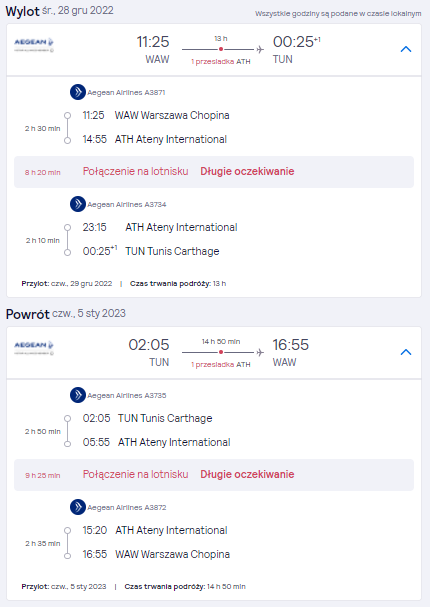430x607 pixels.
Task: Click the outbound '1 przesiadka ATH' label
Action: pyautogui.click(x=221, y=62)
